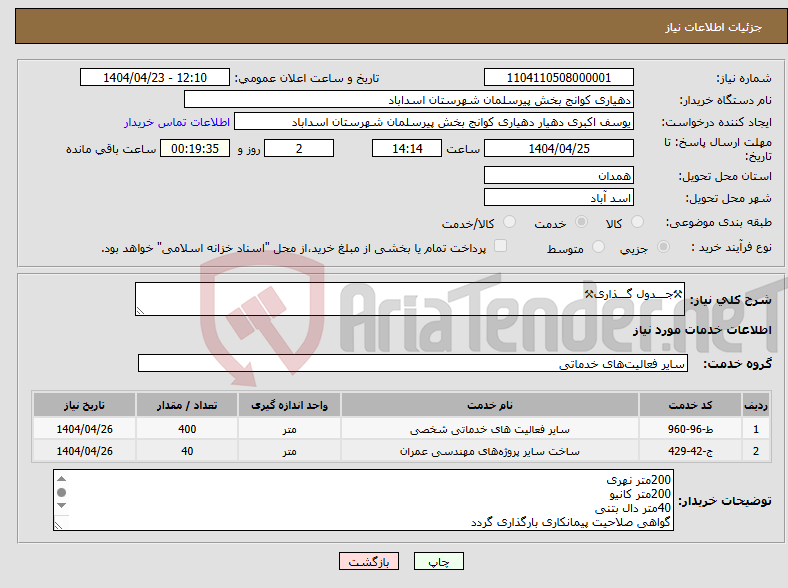Viewport: 788px width, 588px height.
Task: Click 200متر کانیو line in notes
Action: click(640, 494)
